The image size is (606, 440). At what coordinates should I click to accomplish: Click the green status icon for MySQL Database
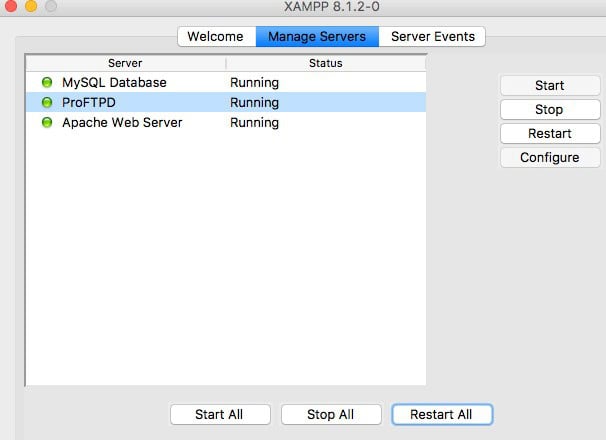47,82
